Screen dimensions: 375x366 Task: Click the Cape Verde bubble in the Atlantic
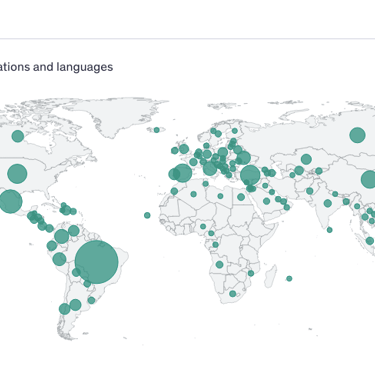[x=147, y=215]
